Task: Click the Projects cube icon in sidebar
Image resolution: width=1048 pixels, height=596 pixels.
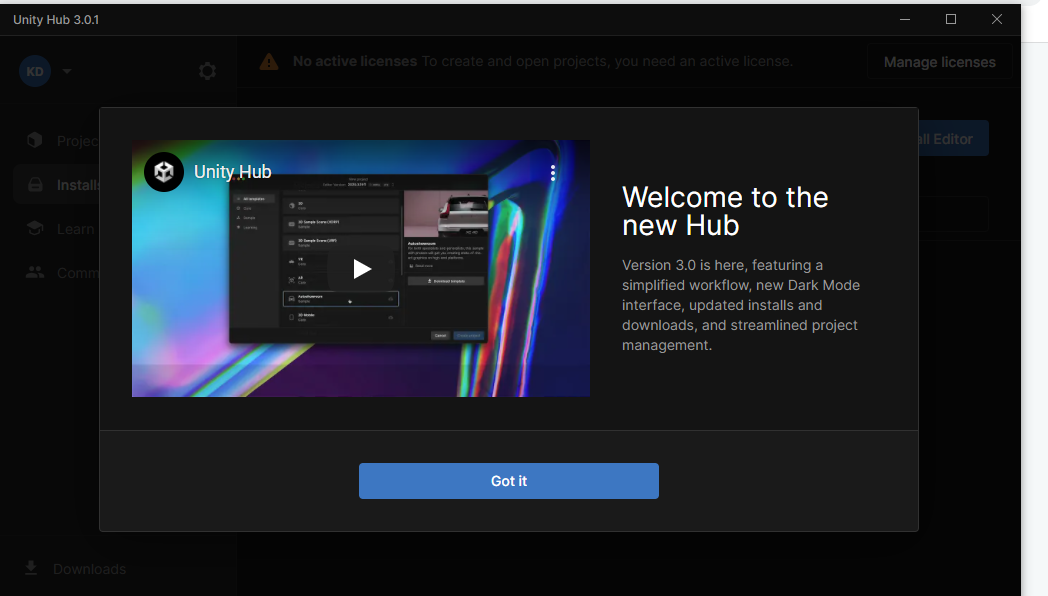Action: (35, 141)
